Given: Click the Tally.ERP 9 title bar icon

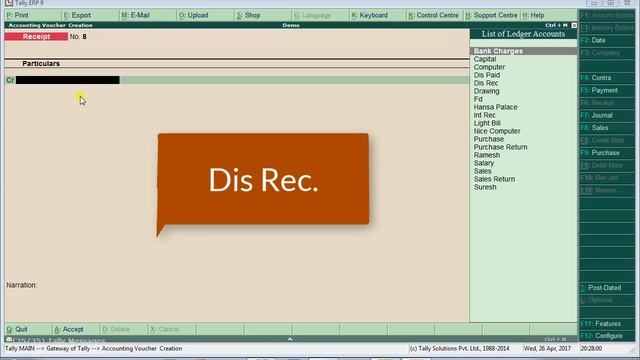Looking at the screenshot, I should tap(9, 3).
